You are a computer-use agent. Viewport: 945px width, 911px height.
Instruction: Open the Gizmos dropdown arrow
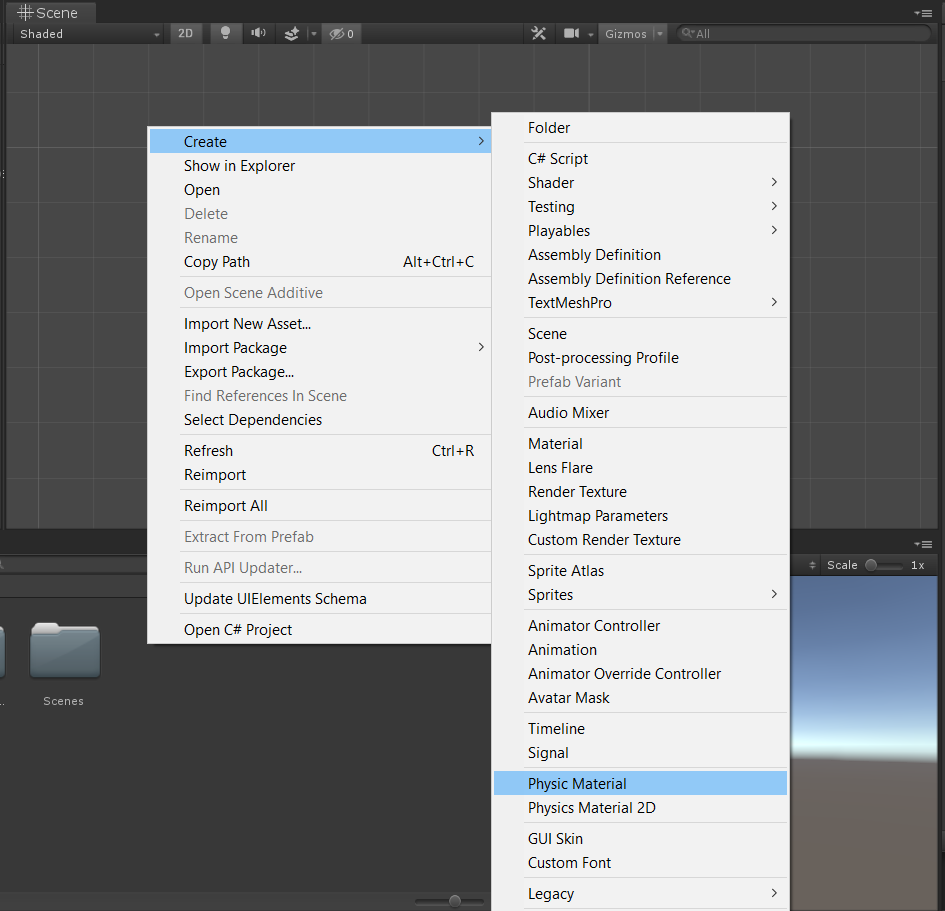click(661, 34)
